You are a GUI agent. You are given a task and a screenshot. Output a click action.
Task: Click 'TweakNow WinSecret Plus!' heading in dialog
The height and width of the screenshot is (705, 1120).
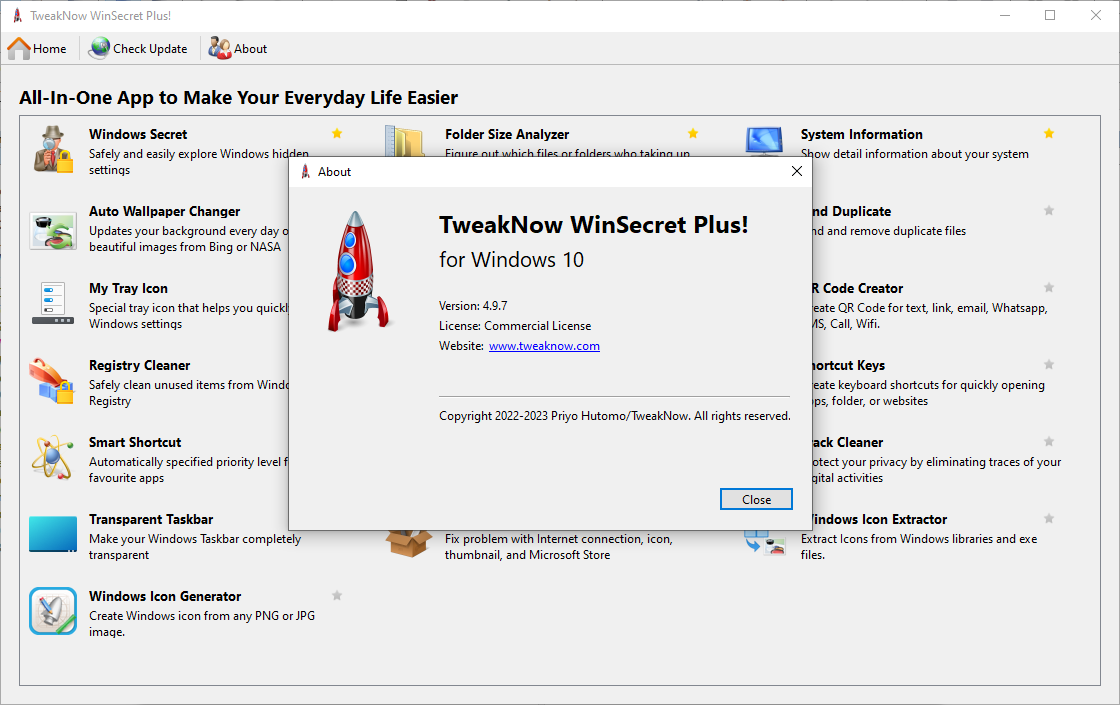pyautogui.click(x=594, y=225)
